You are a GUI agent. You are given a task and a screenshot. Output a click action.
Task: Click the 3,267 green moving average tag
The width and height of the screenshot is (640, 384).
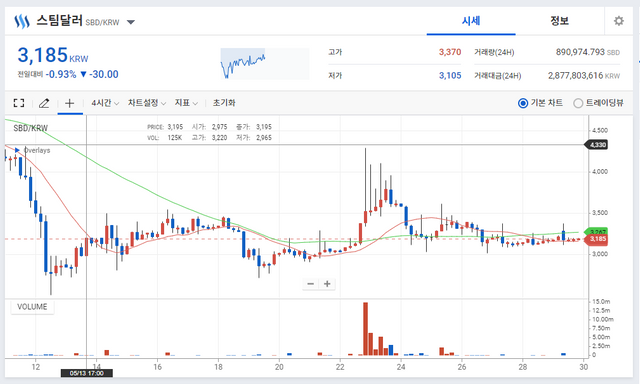(596, 231)
